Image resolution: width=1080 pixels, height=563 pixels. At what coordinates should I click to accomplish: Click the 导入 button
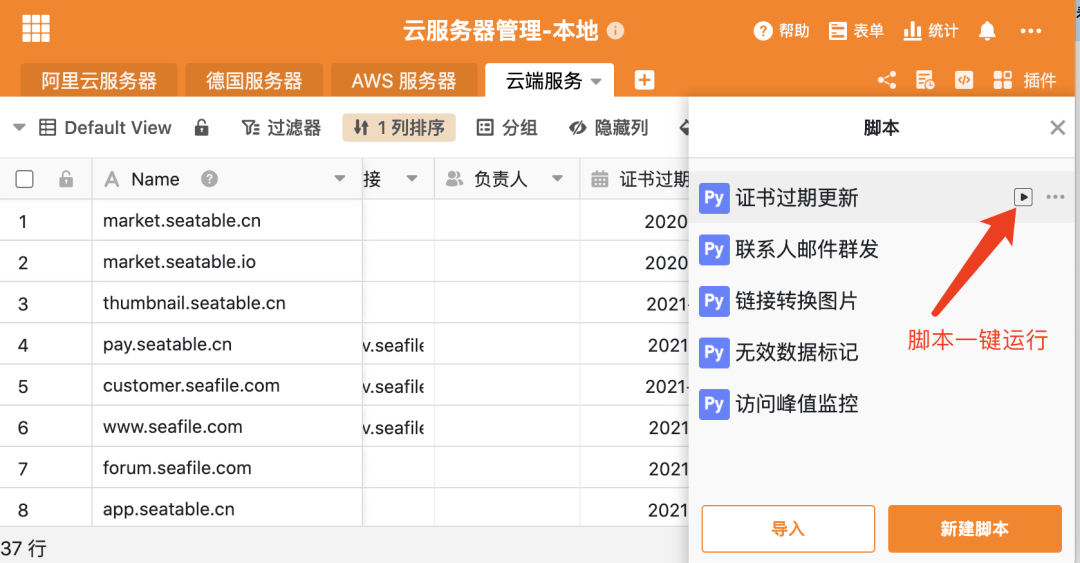pos(788,529)
